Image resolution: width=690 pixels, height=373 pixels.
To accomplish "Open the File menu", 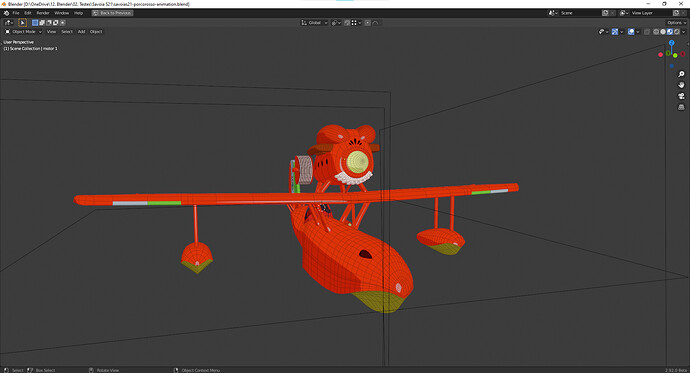I will pyautogui.click(x=16, y=13).
